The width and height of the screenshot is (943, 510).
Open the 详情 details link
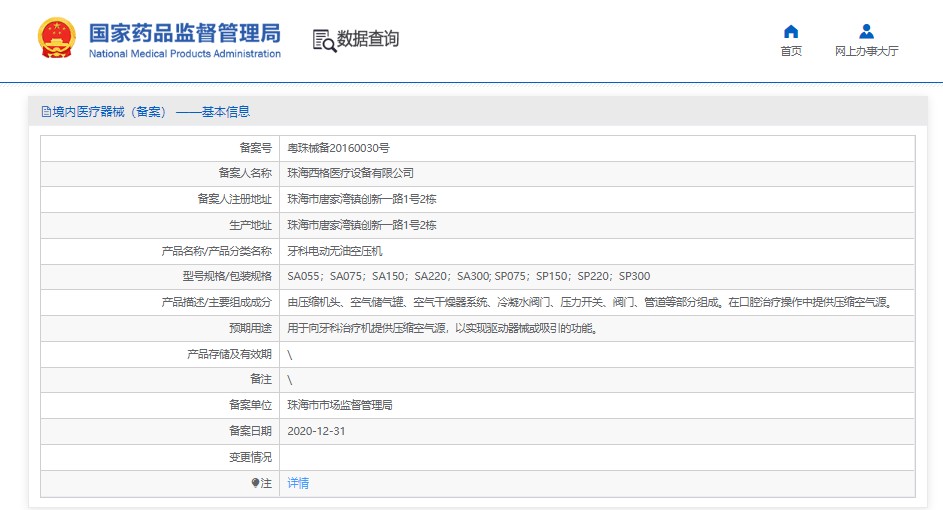click(x=298, y=483)
